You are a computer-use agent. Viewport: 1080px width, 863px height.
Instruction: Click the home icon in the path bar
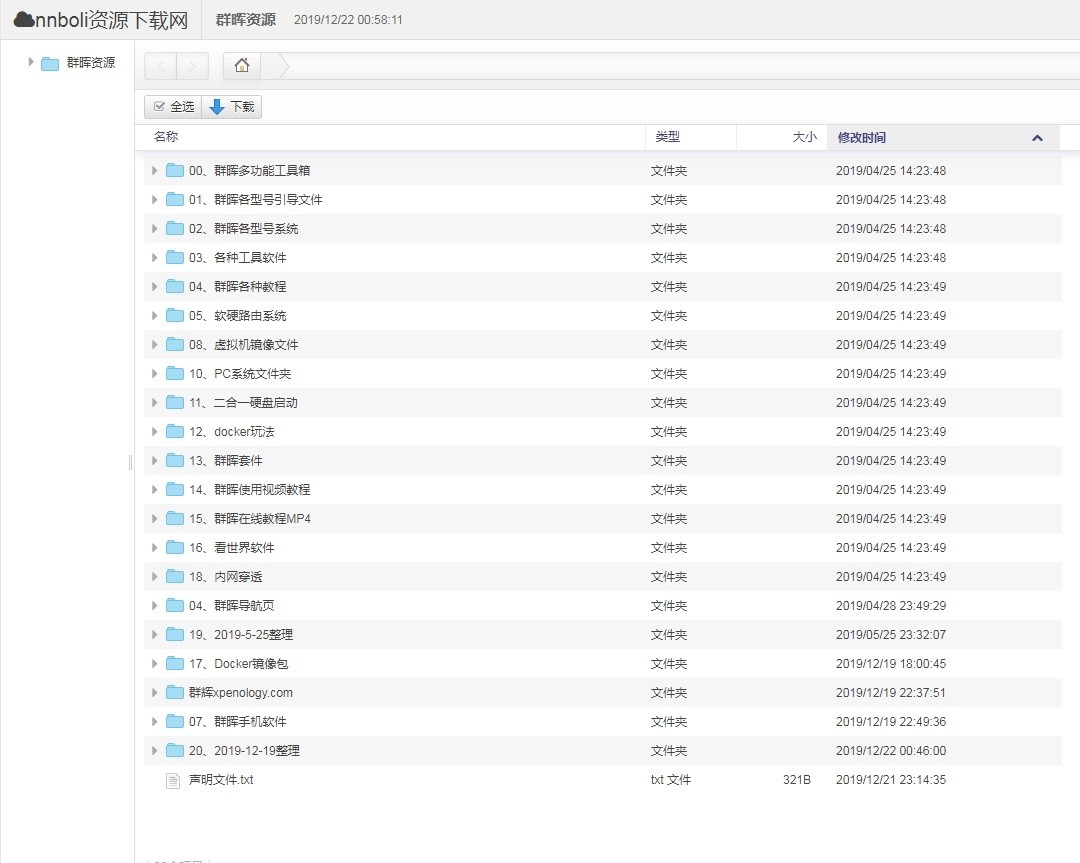242,65
